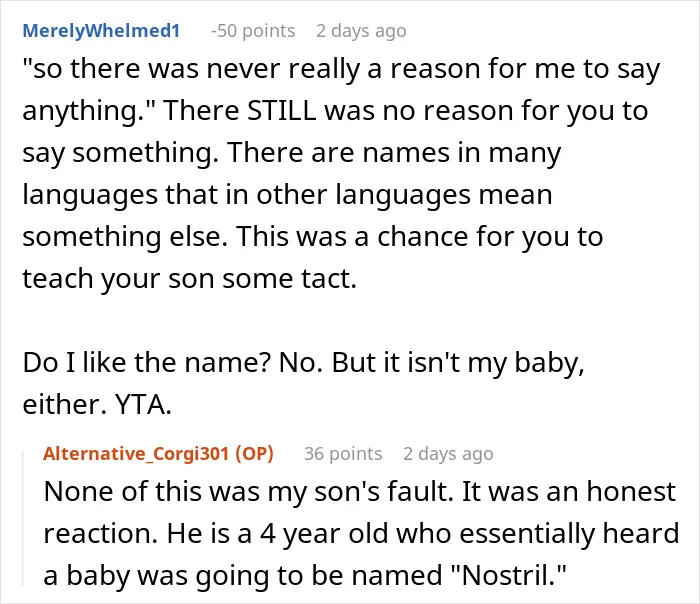Open MerelyWhelmed1's user profile

[x=101, y=31]
